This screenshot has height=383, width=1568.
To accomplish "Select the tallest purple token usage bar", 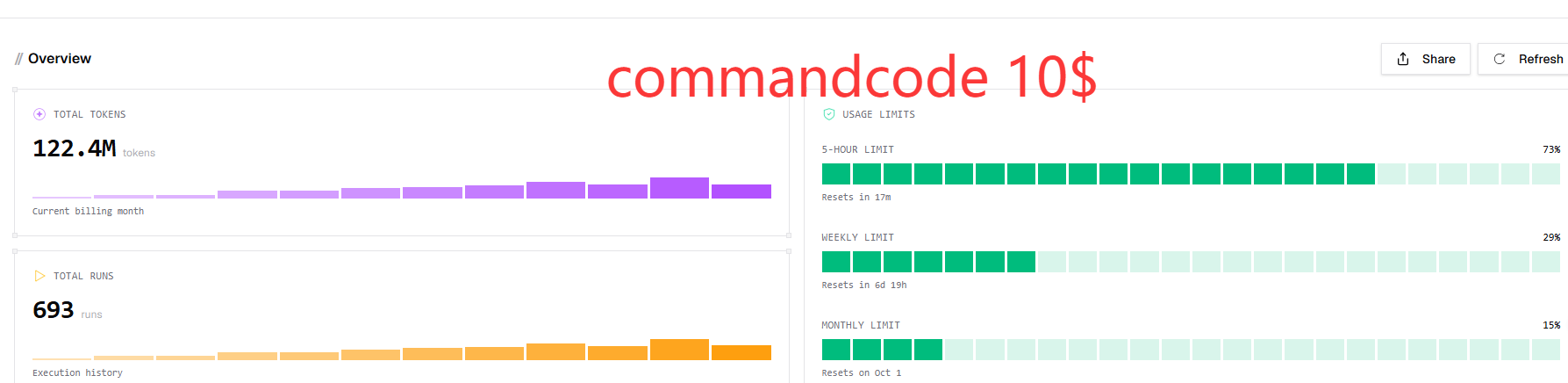I will pos(679,188).
